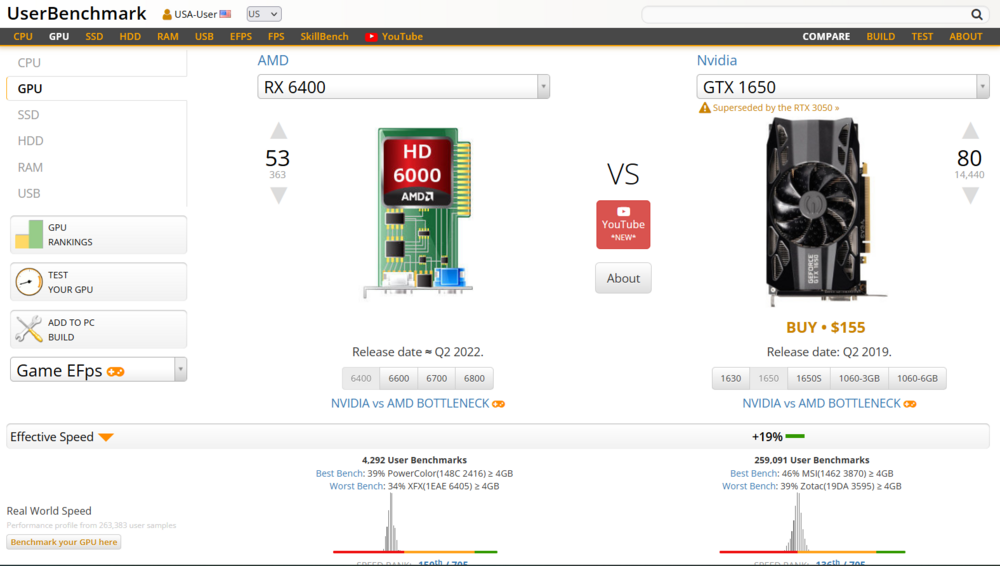Downvote the RX 6400 with the down arrow
This screenshot has height=566, width=1000.
[278, 196]
